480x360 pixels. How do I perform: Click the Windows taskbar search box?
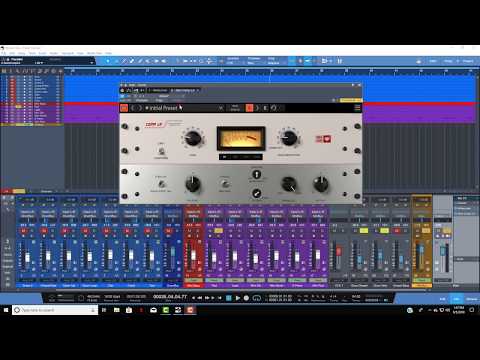pyautogui.click(x=55, y=310)
